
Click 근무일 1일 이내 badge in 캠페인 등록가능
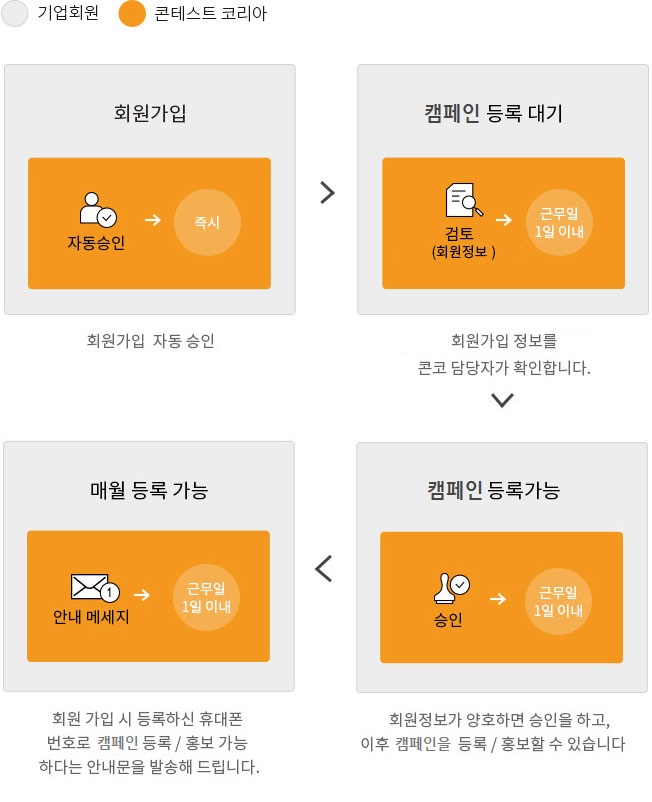point(558,602)
